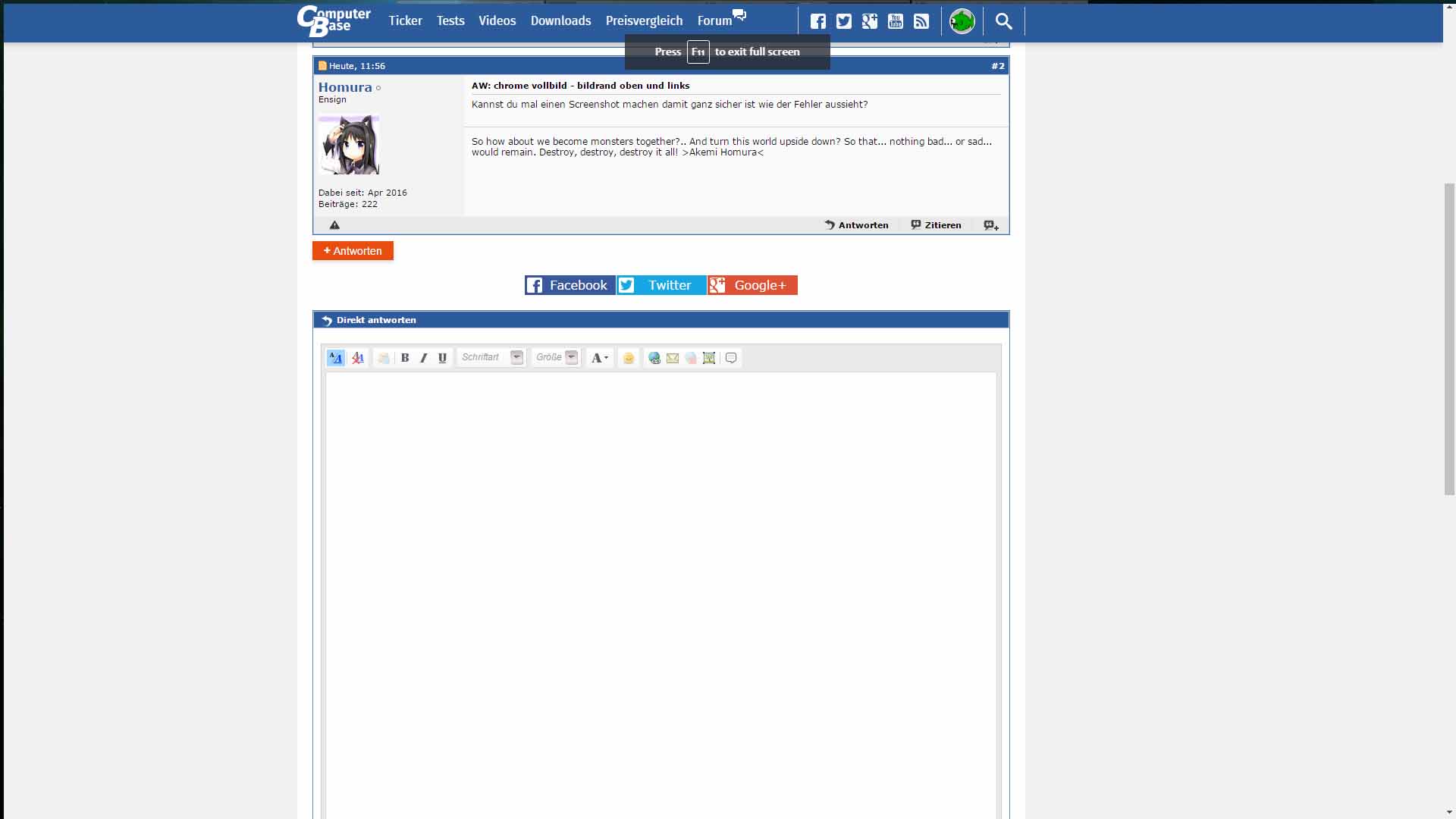Expand the text color dropdown
1456x819 pixels.
[x=599, y=358]
